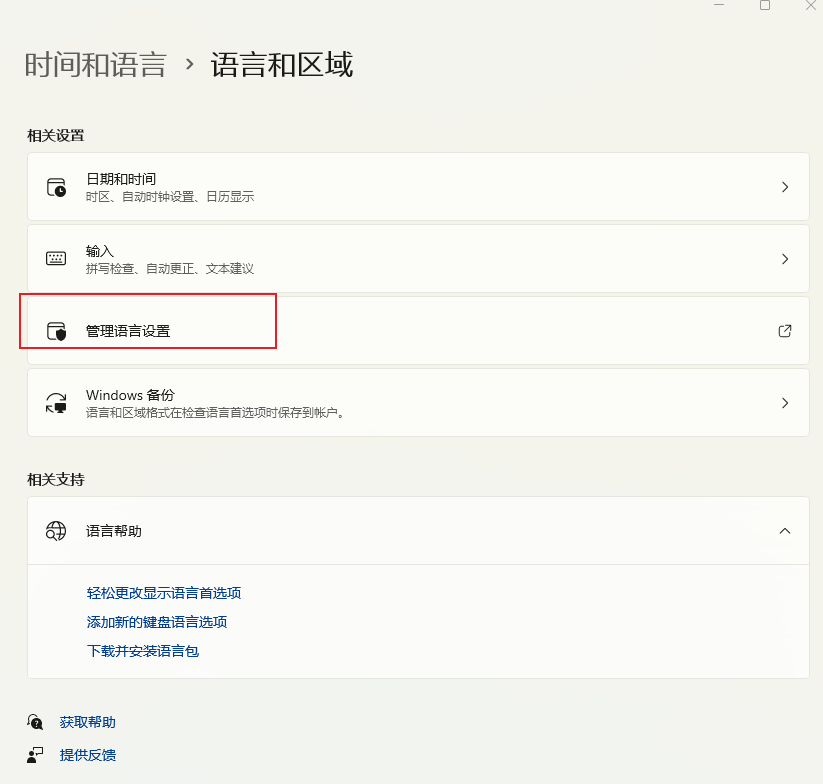The height and width of the screenshot is (784, 823).
Task: Open link 下载并安装语言包
Action: pyautogui.click(x=143, y=651)
